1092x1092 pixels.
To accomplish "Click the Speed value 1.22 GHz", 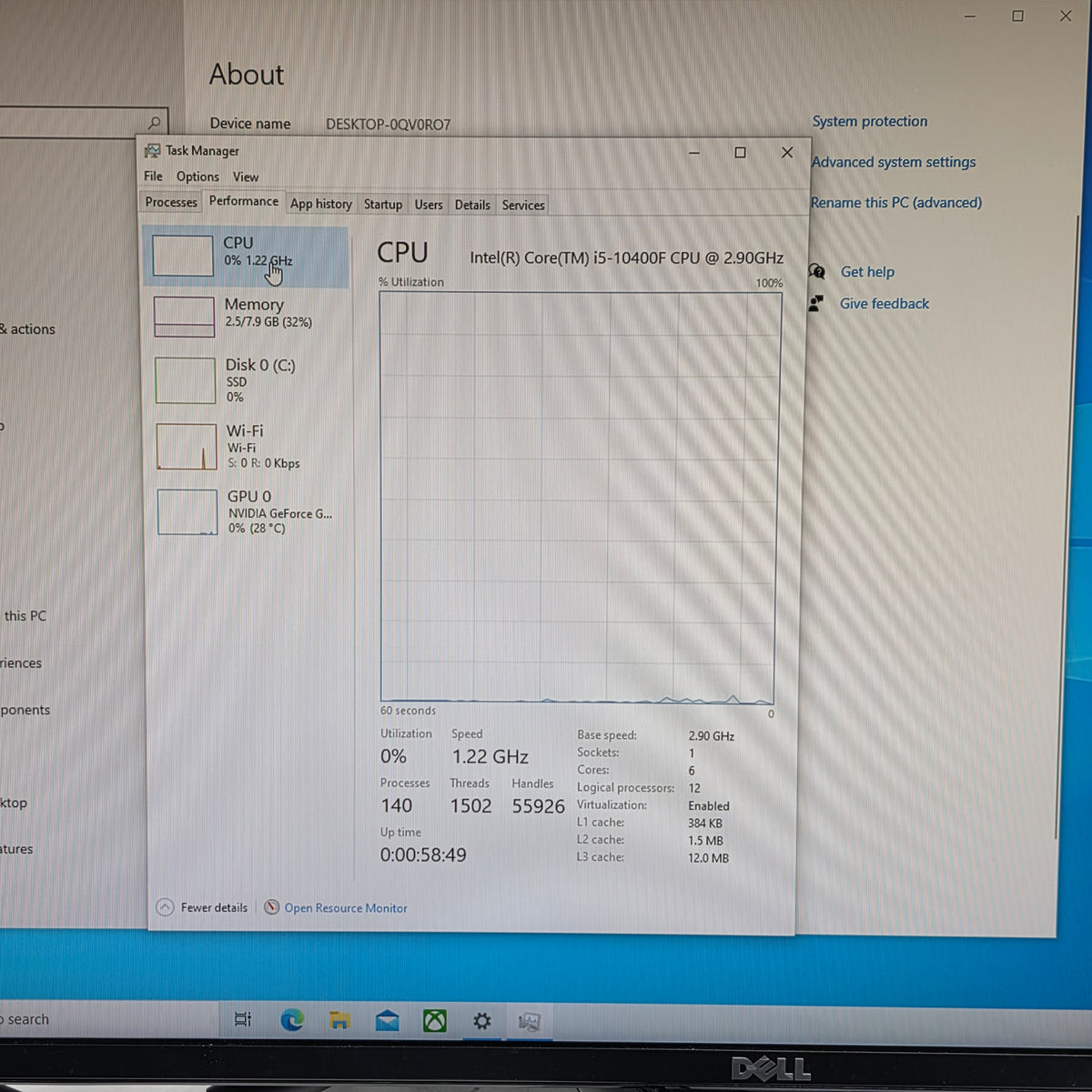I will tap(490, 756).
